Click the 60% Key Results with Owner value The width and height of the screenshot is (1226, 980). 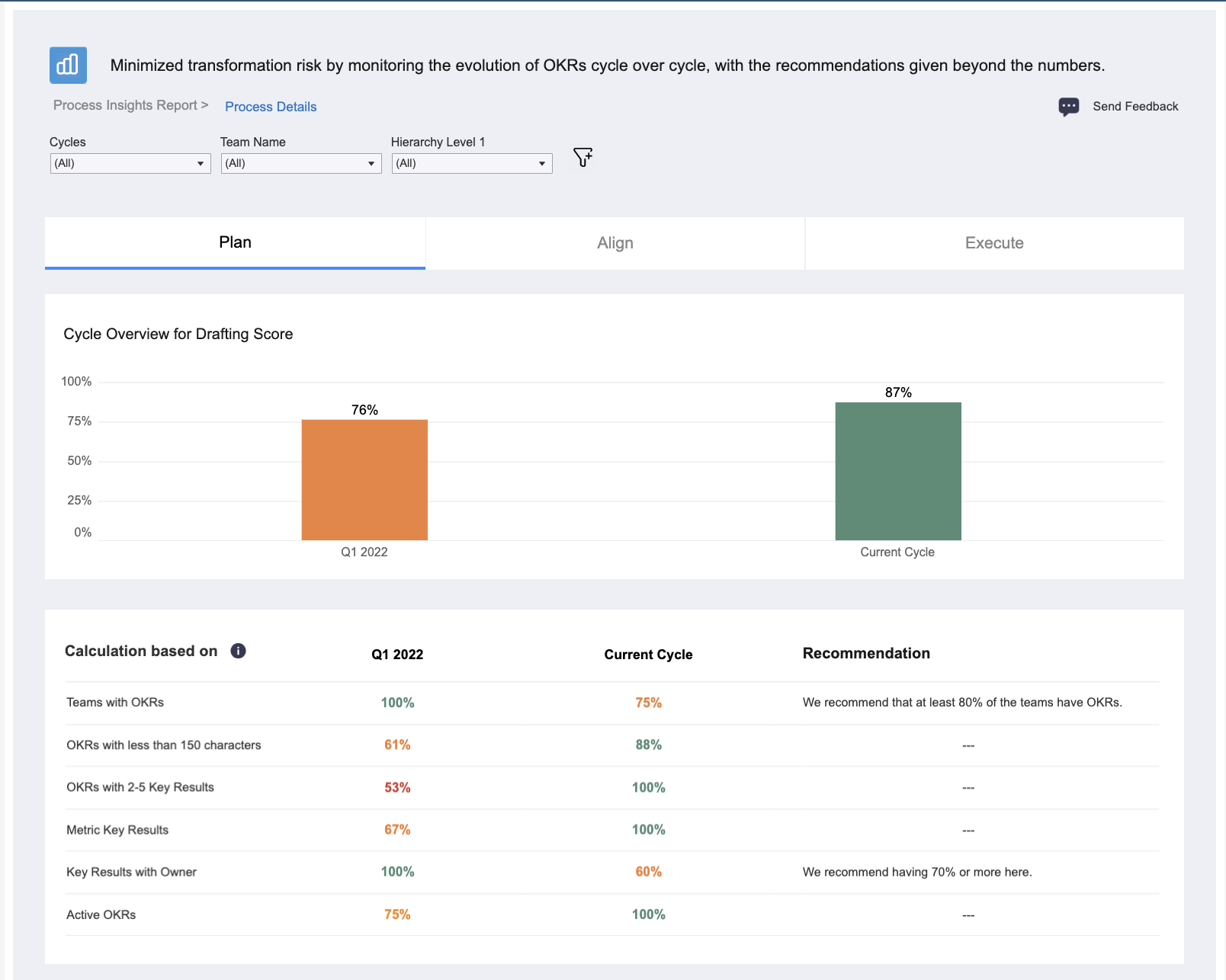click(649, 872)
